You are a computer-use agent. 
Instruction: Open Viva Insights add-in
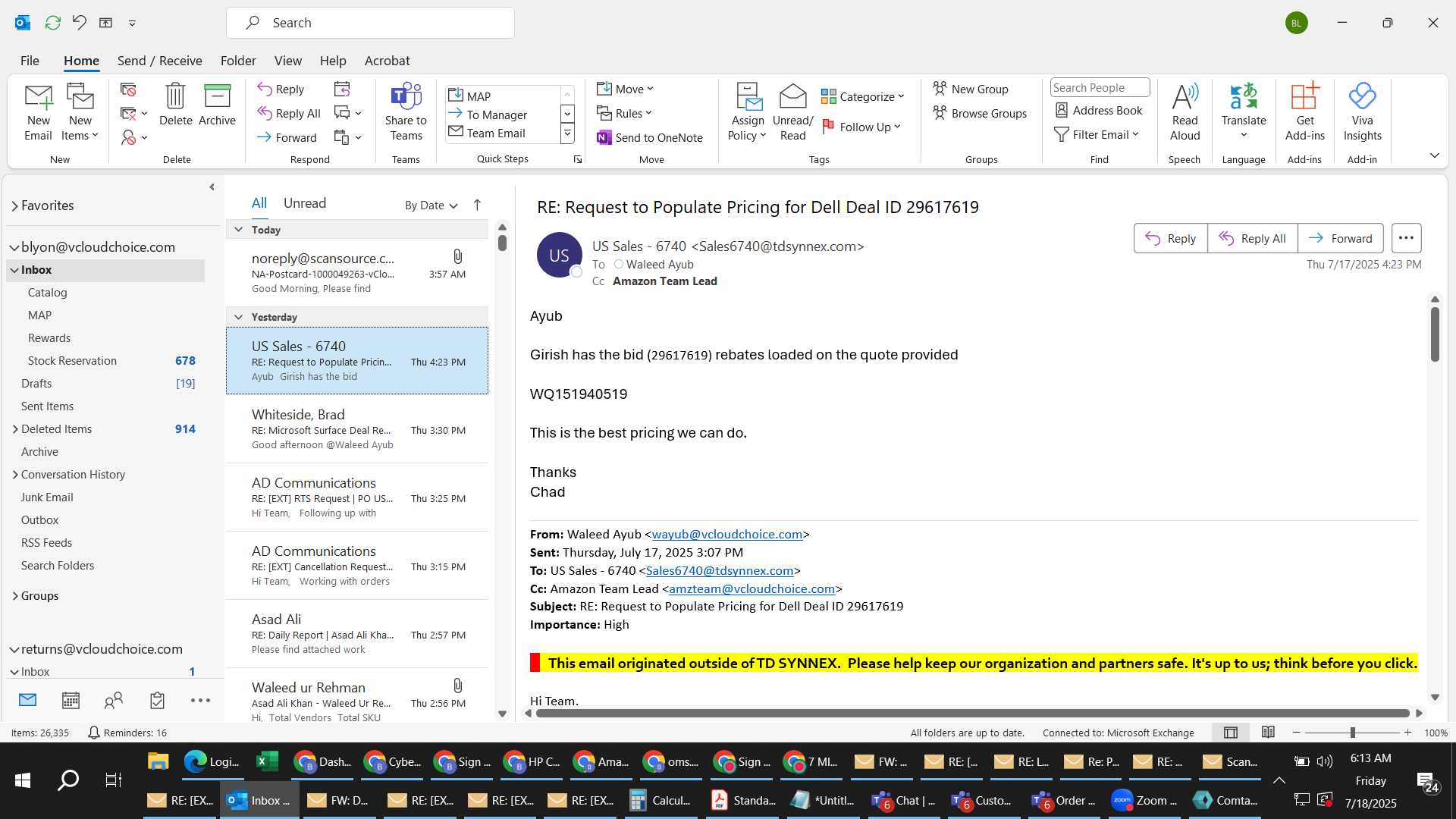click(x=1362, y=112)
